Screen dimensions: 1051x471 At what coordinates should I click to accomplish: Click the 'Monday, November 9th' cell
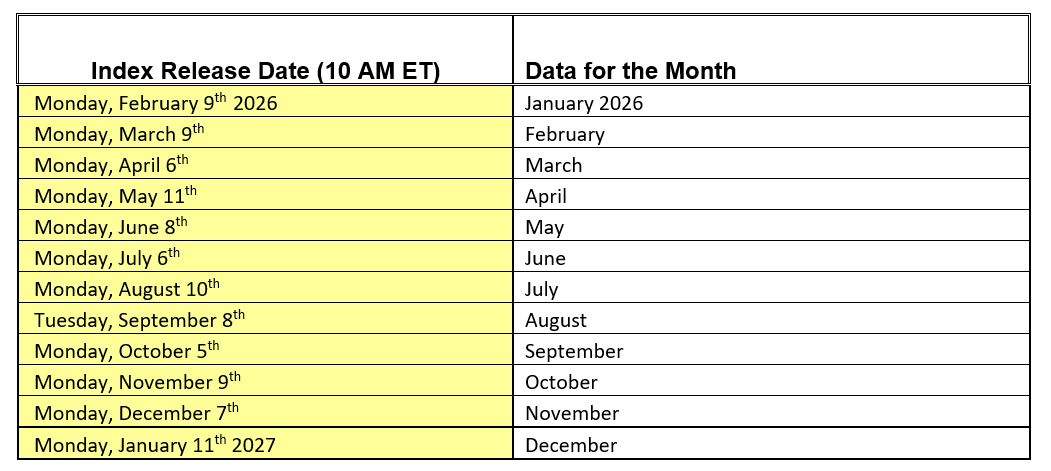click(137, 382)
